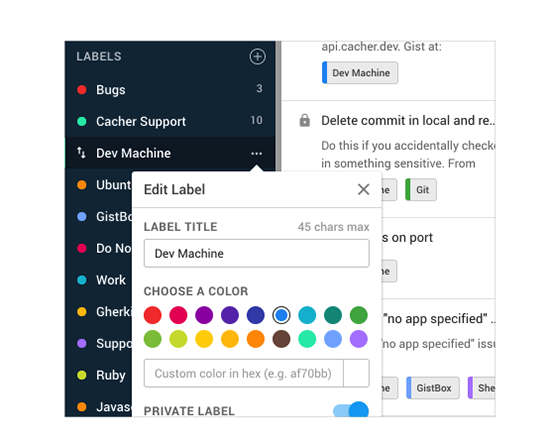
Task: Click the Dev Machine tag at top
Action: point(360,73)
